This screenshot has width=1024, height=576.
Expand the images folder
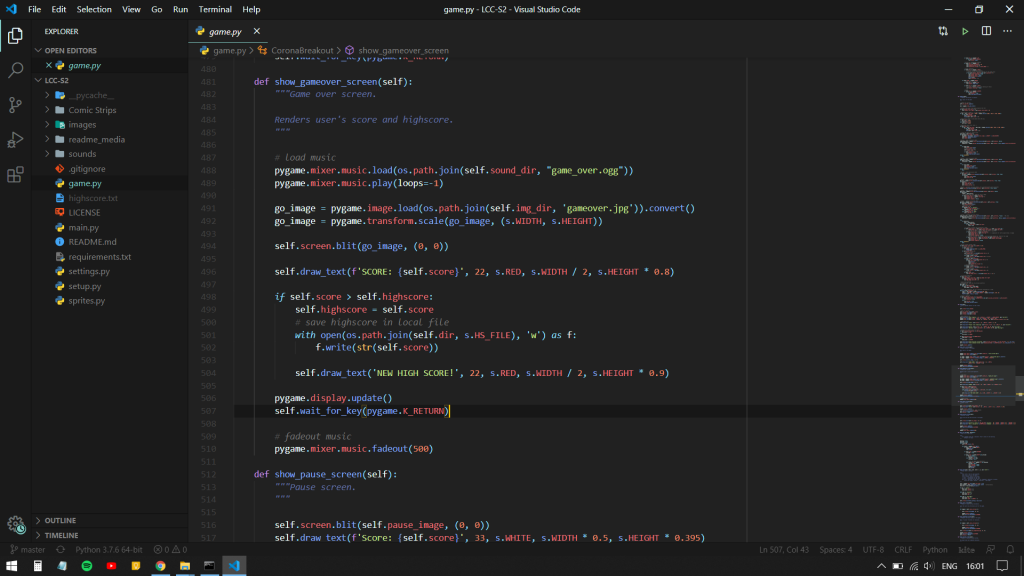click(82, 125)
